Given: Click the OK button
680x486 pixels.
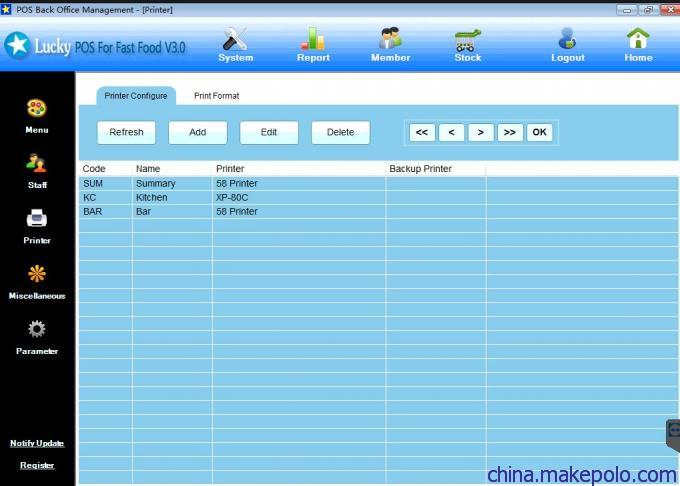Looking at the screenshot, I should (x=539, y=132).
